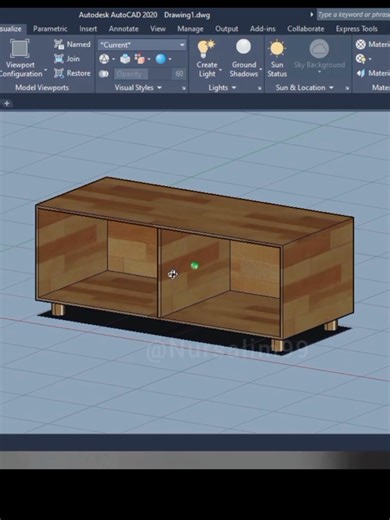Screen dimensions: 390x520
Task: Switch to the Add-ins ribbon tab
Action: (x=263, y=29)
